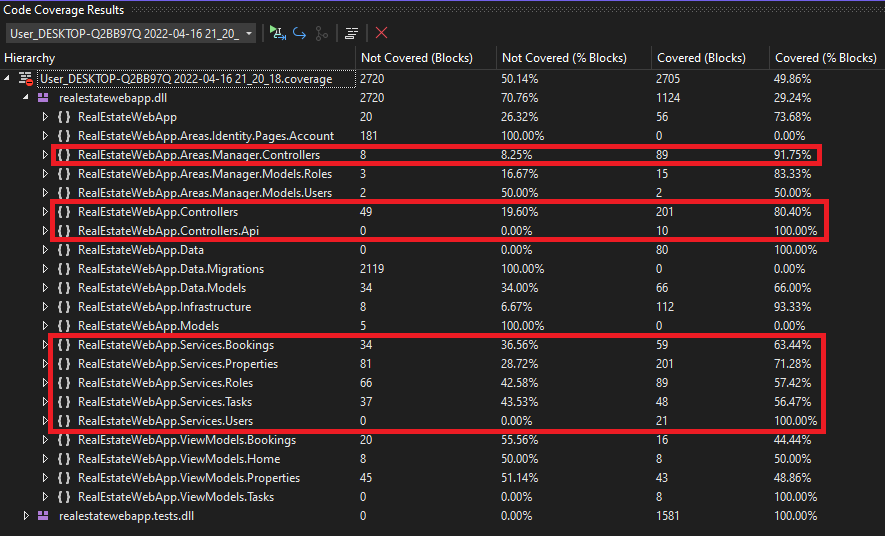Screen dimensions: 885x536
Task: Click the braces icon of Services.Properties
Action: pyautogui.click(x=64, y=364)
